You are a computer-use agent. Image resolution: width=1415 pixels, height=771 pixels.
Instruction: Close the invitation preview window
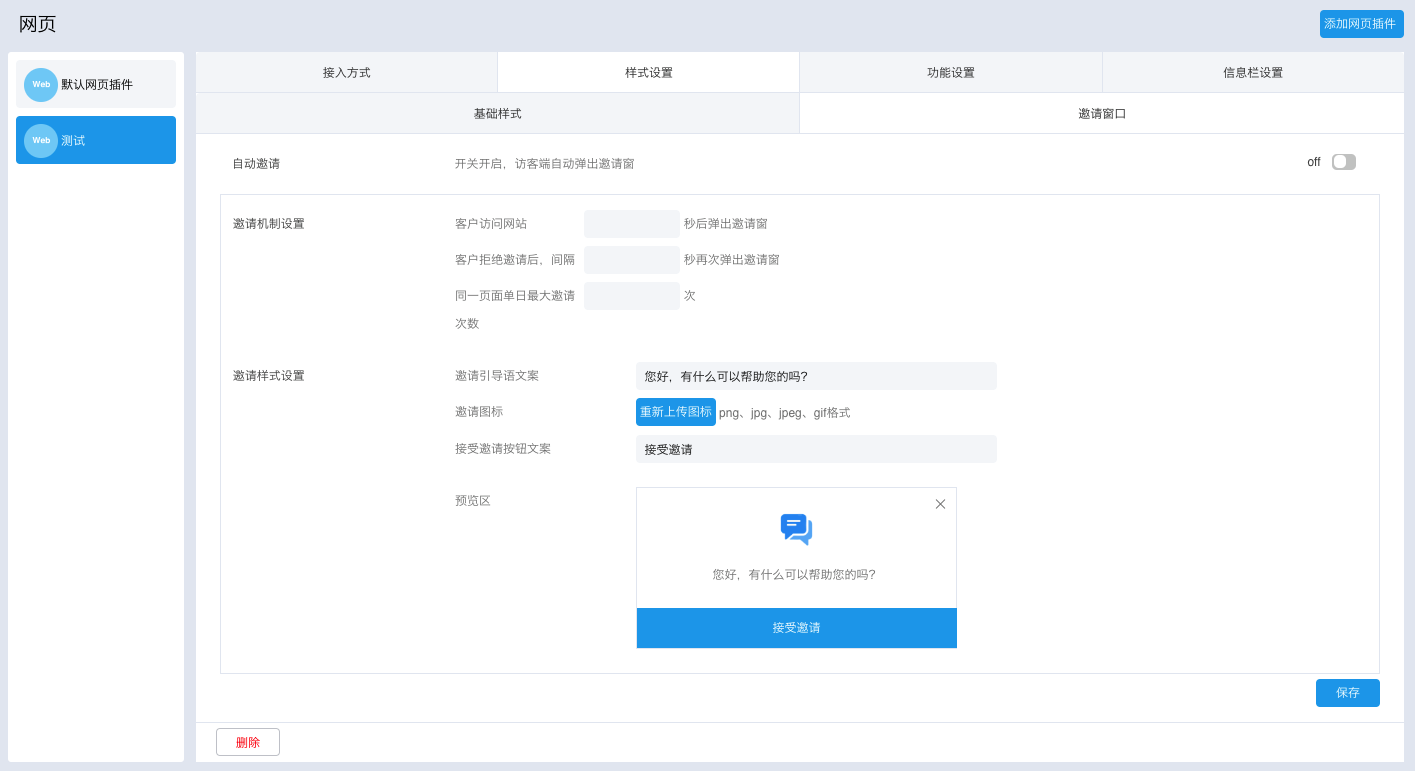(940, 504)
